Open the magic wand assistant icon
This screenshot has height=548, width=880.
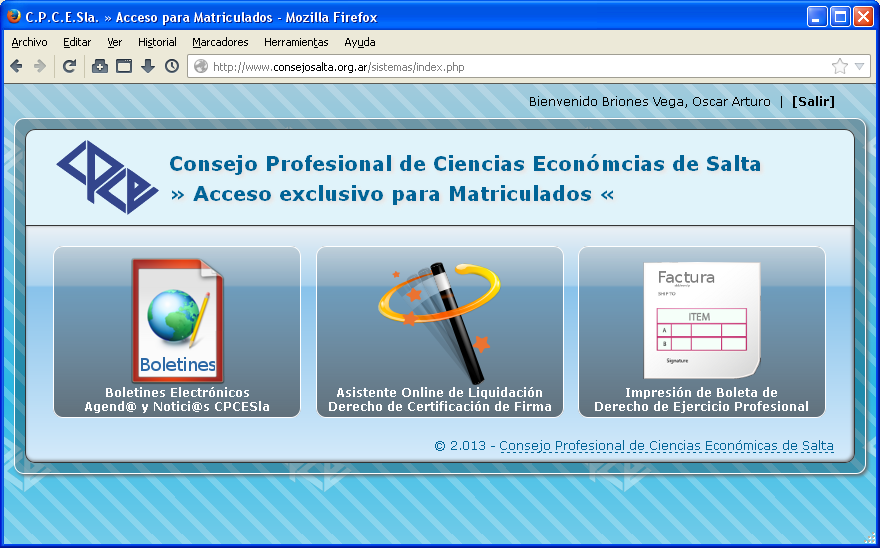tap(439, 323)
